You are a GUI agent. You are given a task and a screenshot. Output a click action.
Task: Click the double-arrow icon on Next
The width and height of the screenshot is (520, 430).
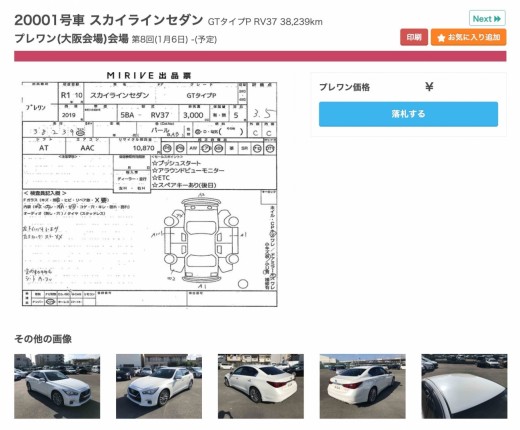pyautogui.click(x=497, y=19)
